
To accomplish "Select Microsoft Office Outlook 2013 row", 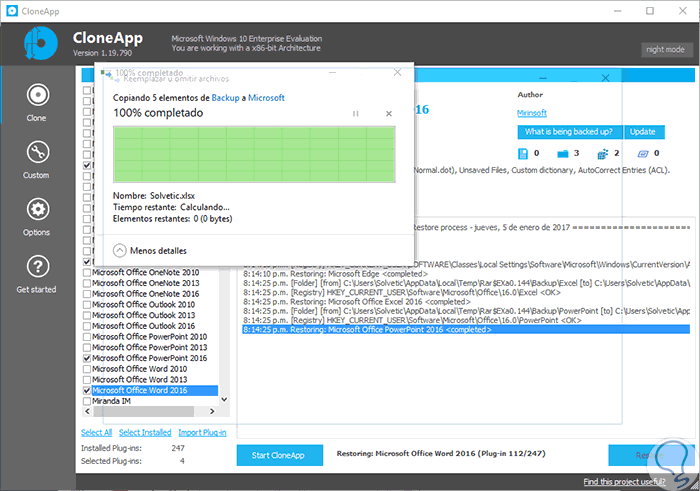I will tap(144, 315).
